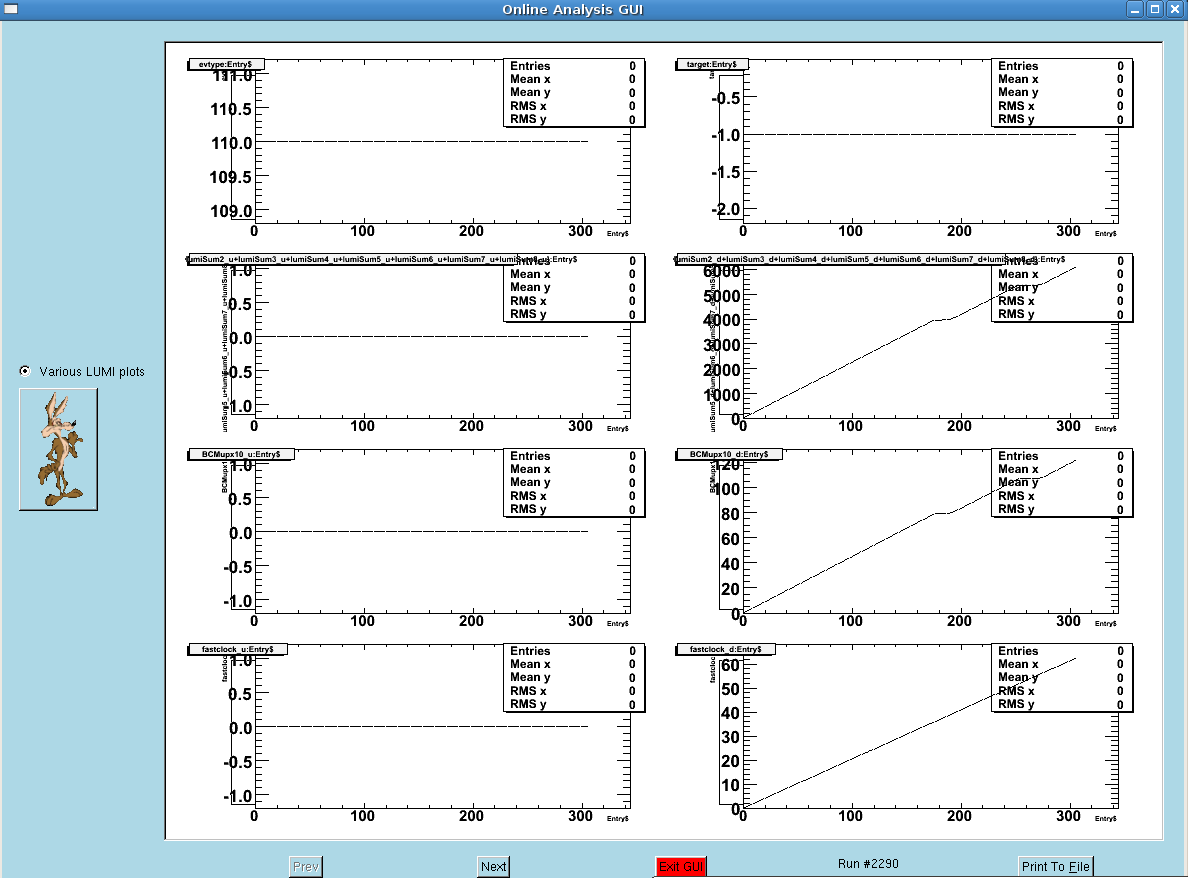
Task: Click Print To File button
Action: (1055, 867)
